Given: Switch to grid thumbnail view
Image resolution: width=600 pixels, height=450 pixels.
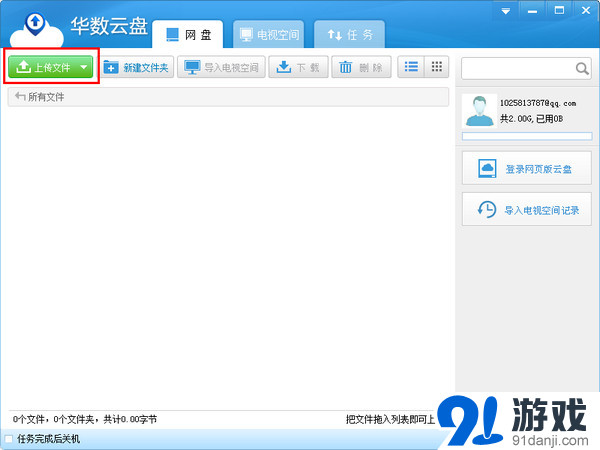Looking at the screenshot, I should pos(437,67).
